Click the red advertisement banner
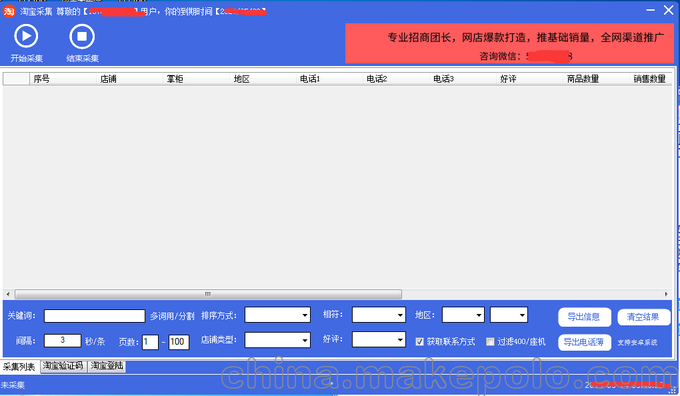 [x=510, y=44]
